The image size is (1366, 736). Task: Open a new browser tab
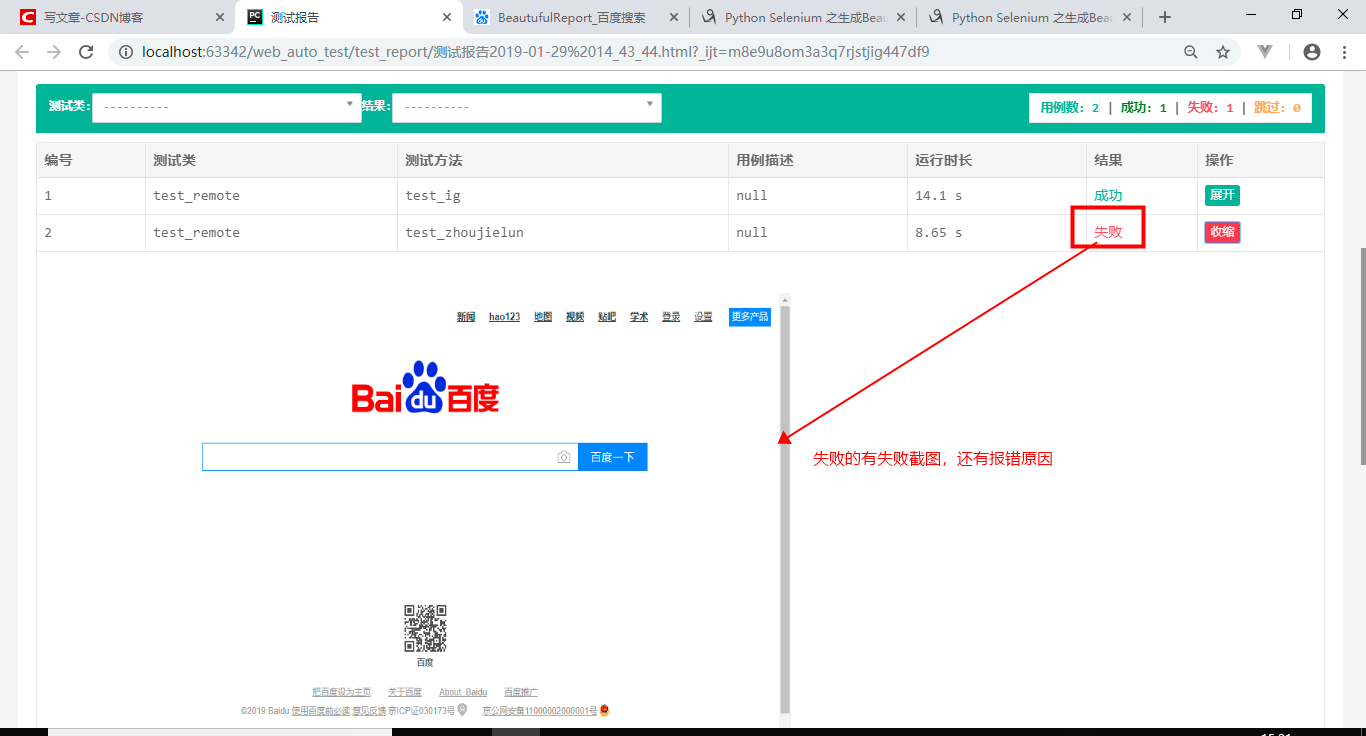(x=1164, y=17)
